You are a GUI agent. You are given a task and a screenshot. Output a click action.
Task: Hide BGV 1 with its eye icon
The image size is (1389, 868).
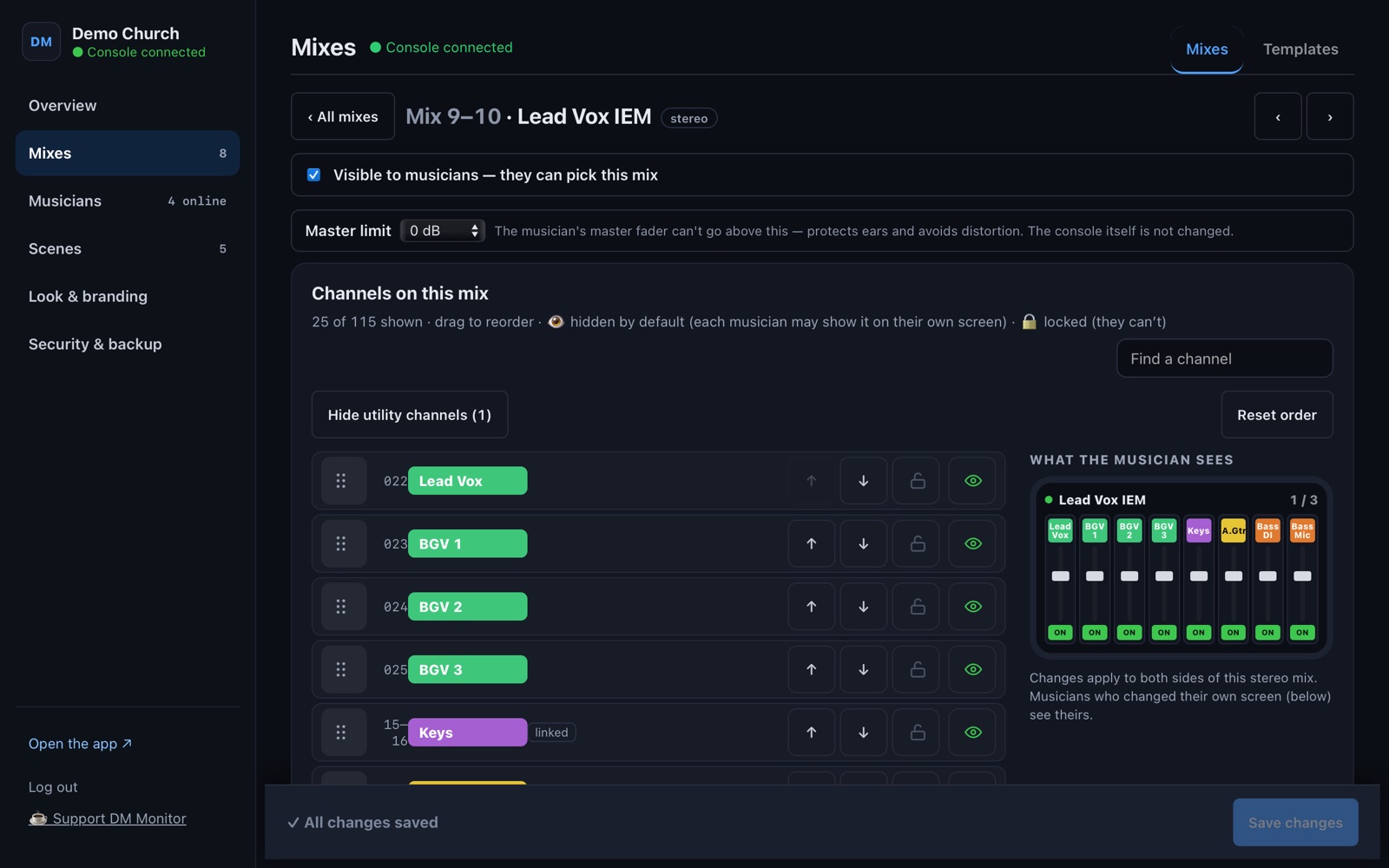(x=972, y=544)
